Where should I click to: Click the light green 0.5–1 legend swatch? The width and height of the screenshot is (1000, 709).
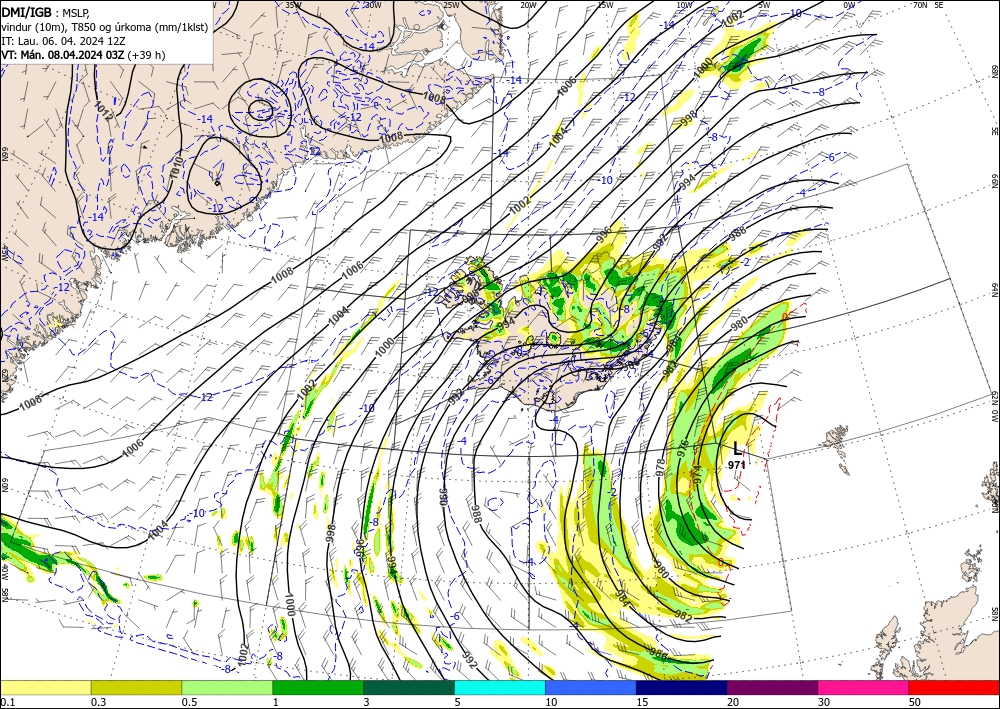click(x=227, y=687)
